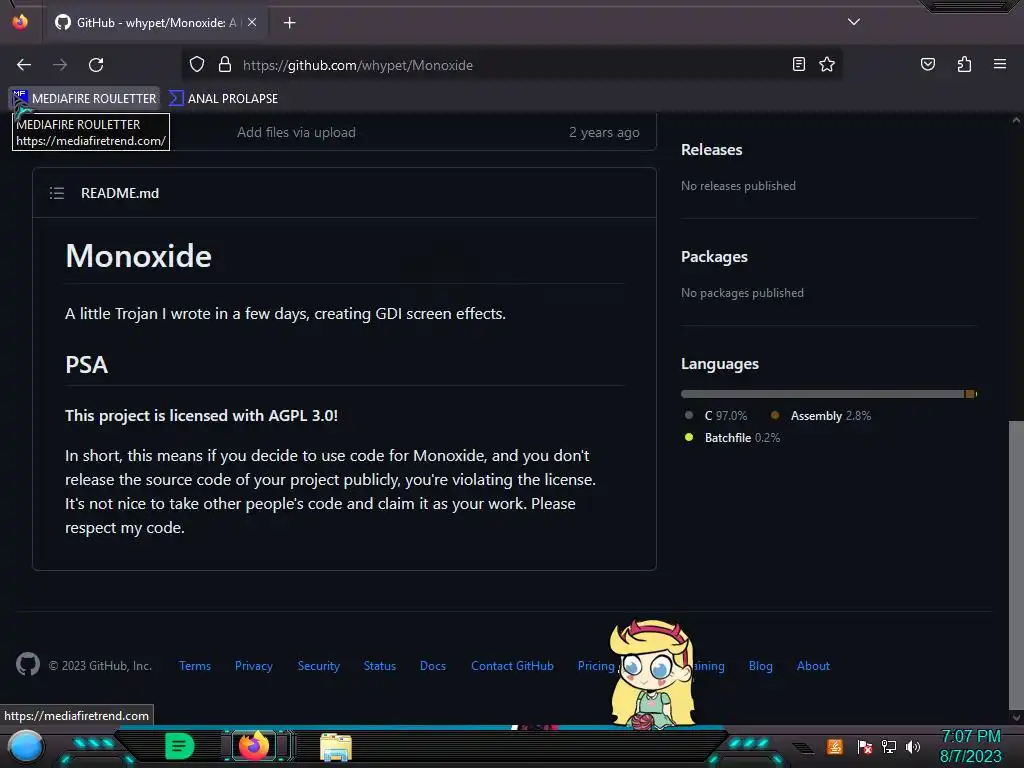Image resolution: width=1024 pixels, height=768 pixels.
Task: Toggle reader view icon in address bar
Action: [799, 64]
